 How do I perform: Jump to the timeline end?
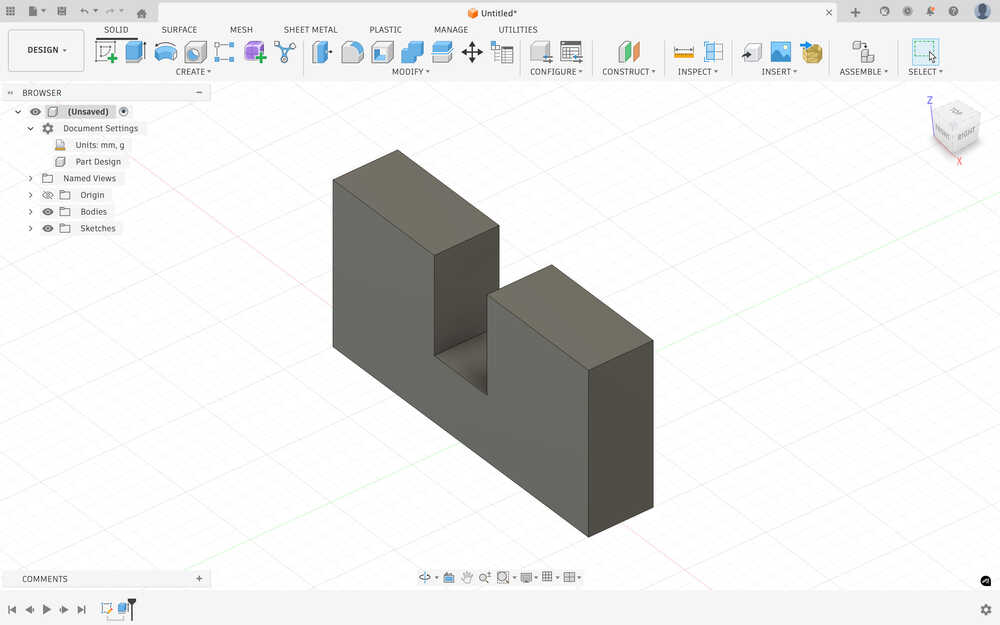[81, 610]
